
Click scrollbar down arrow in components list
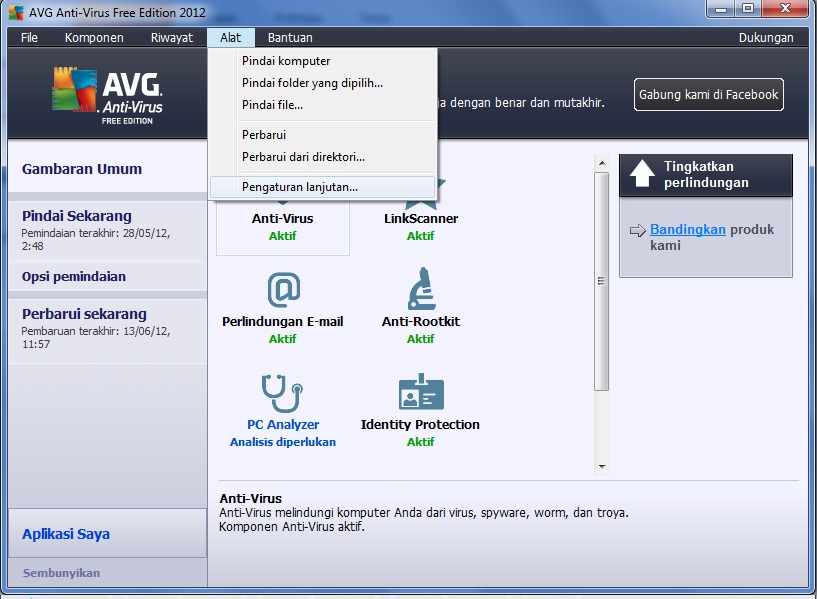602,467
